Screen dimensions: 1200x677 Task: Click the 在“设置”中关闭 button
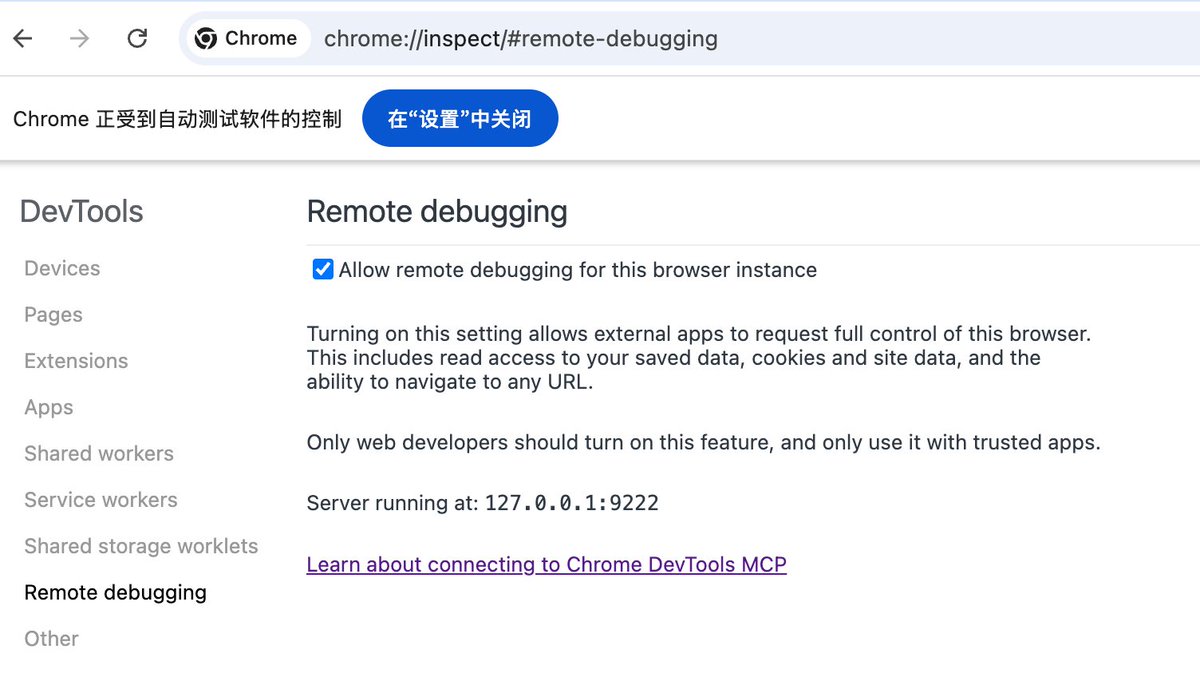(x=460, y=119)
